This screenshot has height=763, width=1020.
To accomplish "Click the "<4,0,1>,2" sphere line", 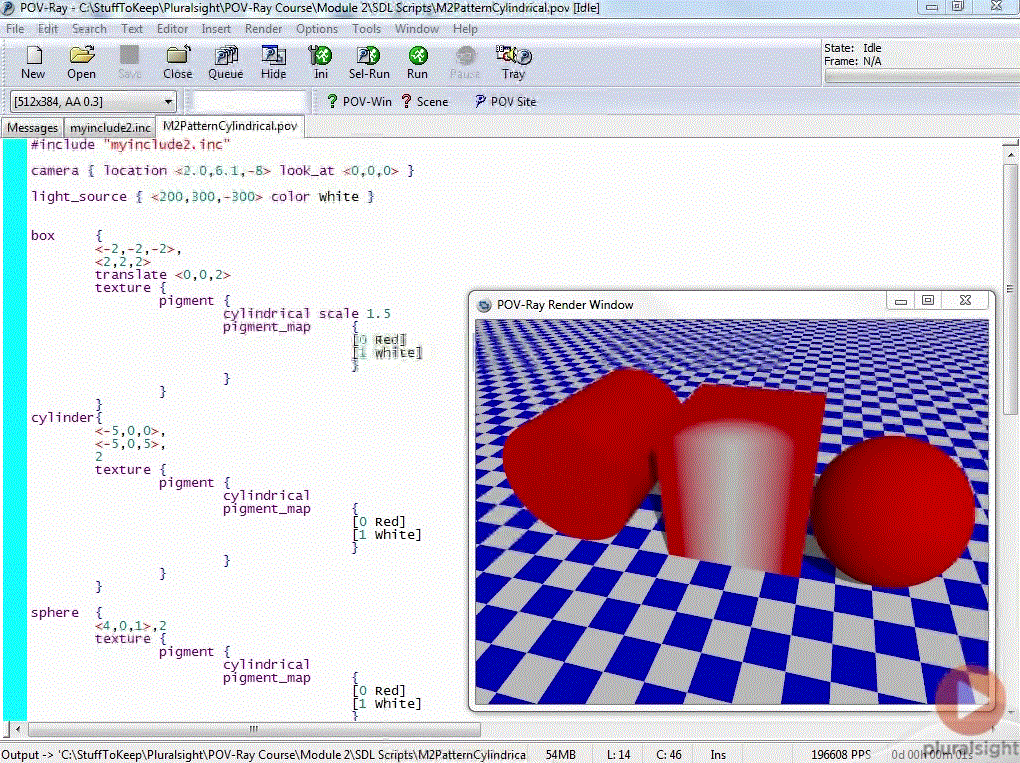I will click(131, 626).
